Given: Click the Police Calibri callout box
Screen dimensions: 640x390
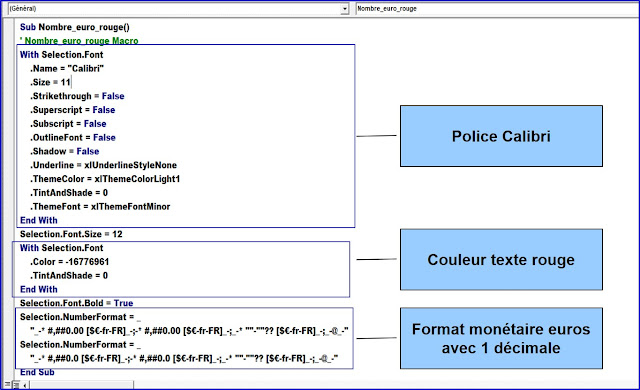Looking at the screenshot, I should tap(501, 136).
